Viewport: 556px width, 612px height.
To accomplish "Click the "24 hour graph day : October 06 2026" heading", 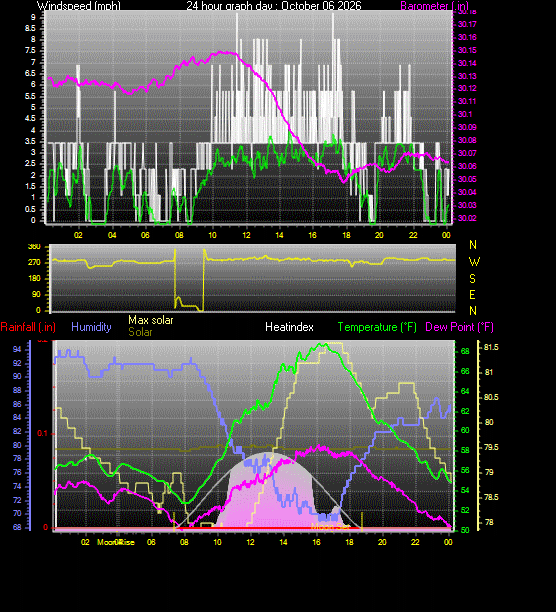I will (274, 6).
